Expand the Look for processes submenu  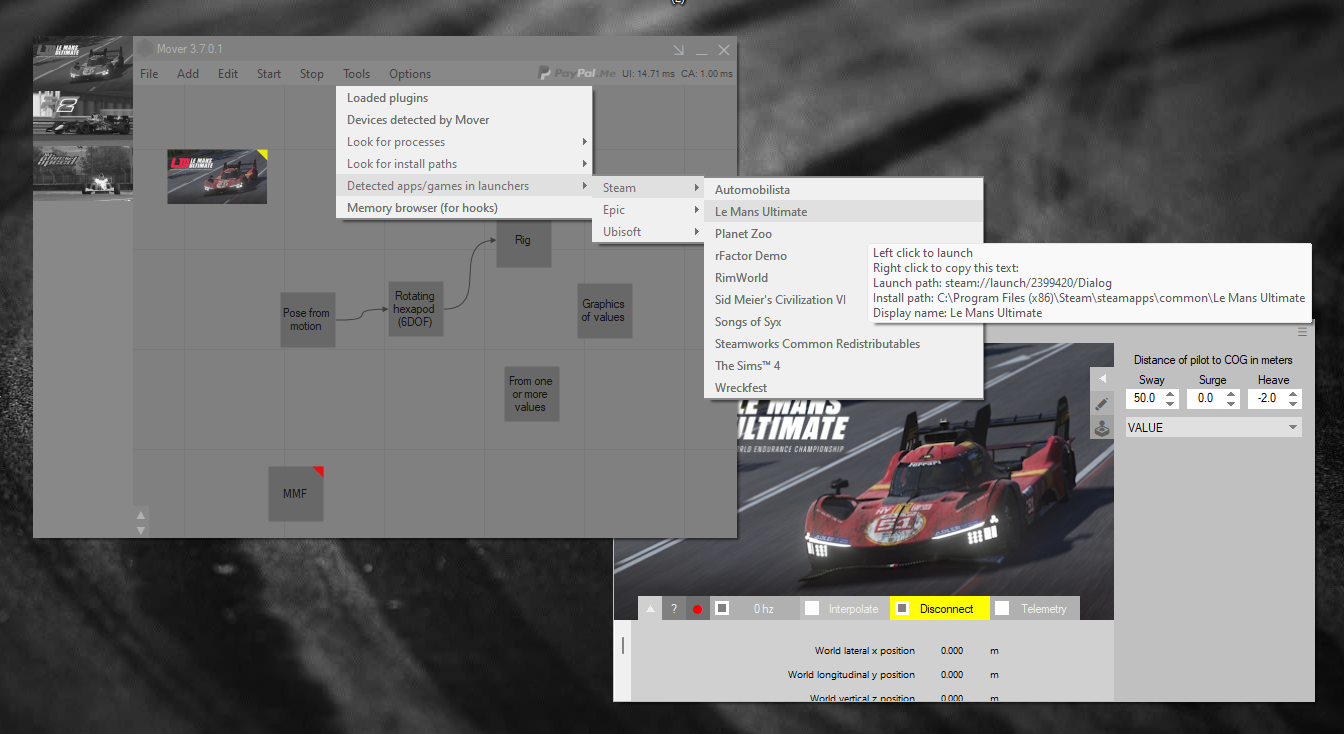tap(464, 142)
